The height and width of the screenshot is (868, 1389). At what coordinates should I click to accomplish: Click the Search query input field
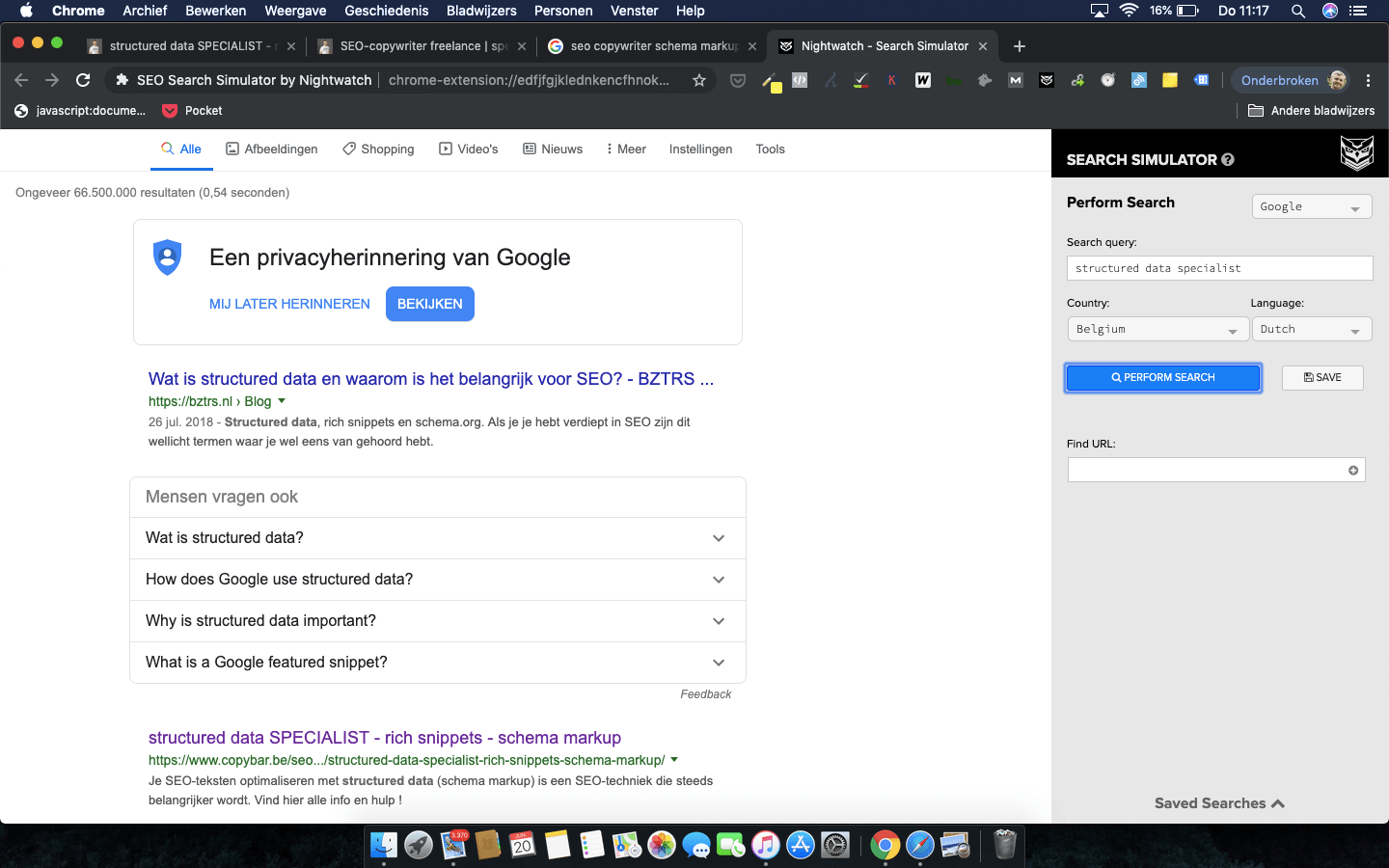pyautogui.click(x=1219, y=268)
